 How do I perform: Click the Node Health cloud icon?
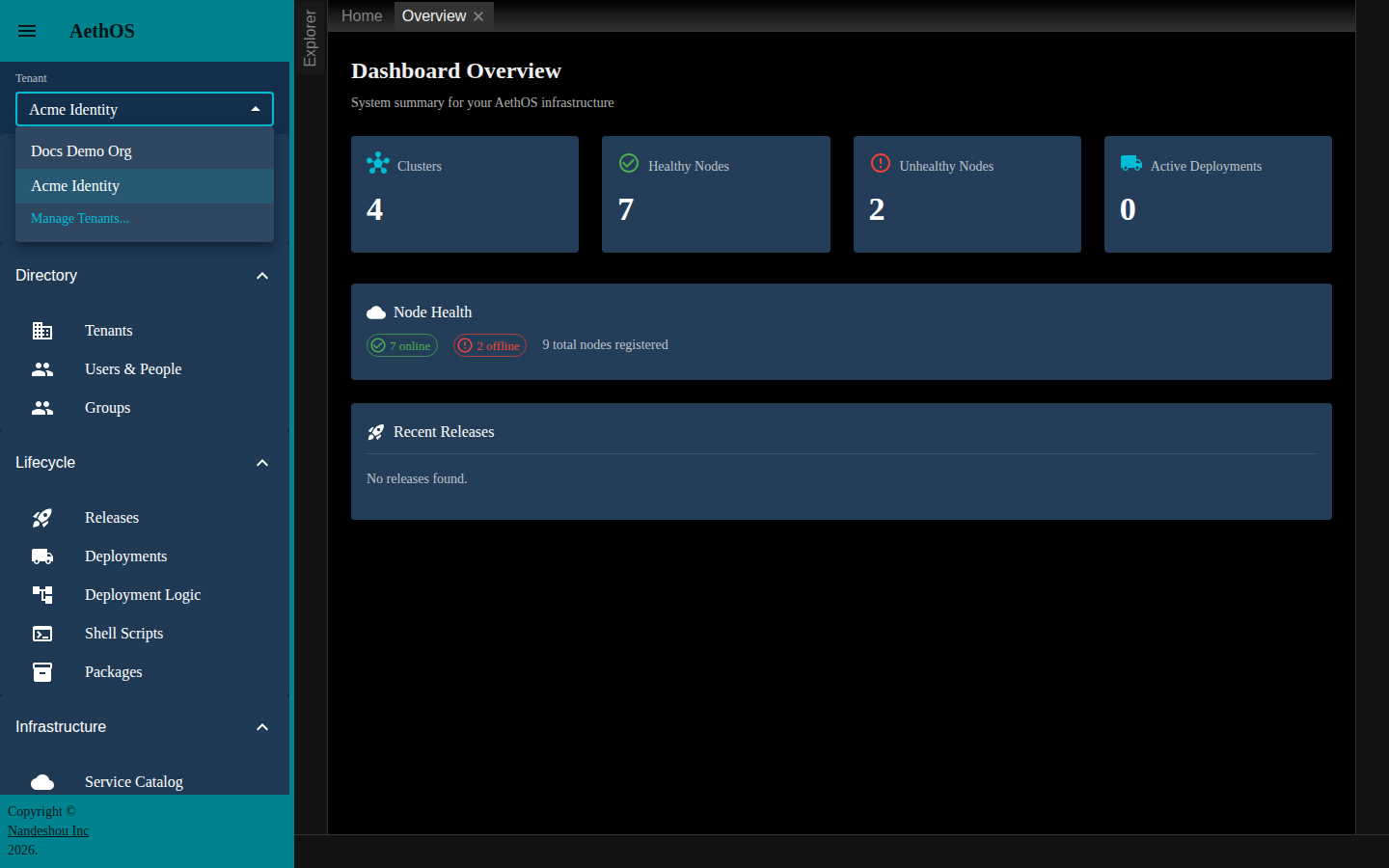pos(376,312)
